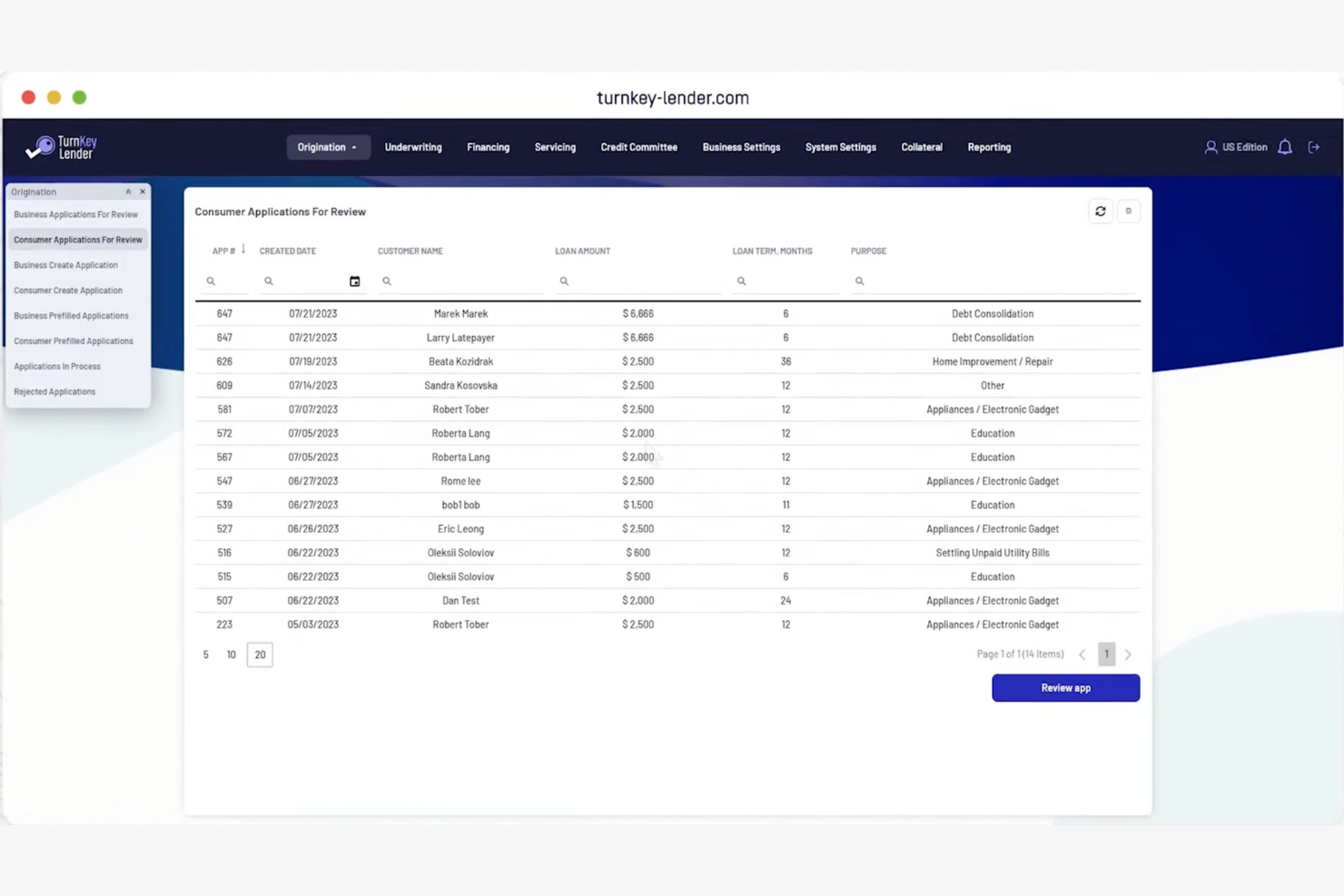Select page size 10
Image resolution: width=1344 pixels, height=896 pixels.
231,654
